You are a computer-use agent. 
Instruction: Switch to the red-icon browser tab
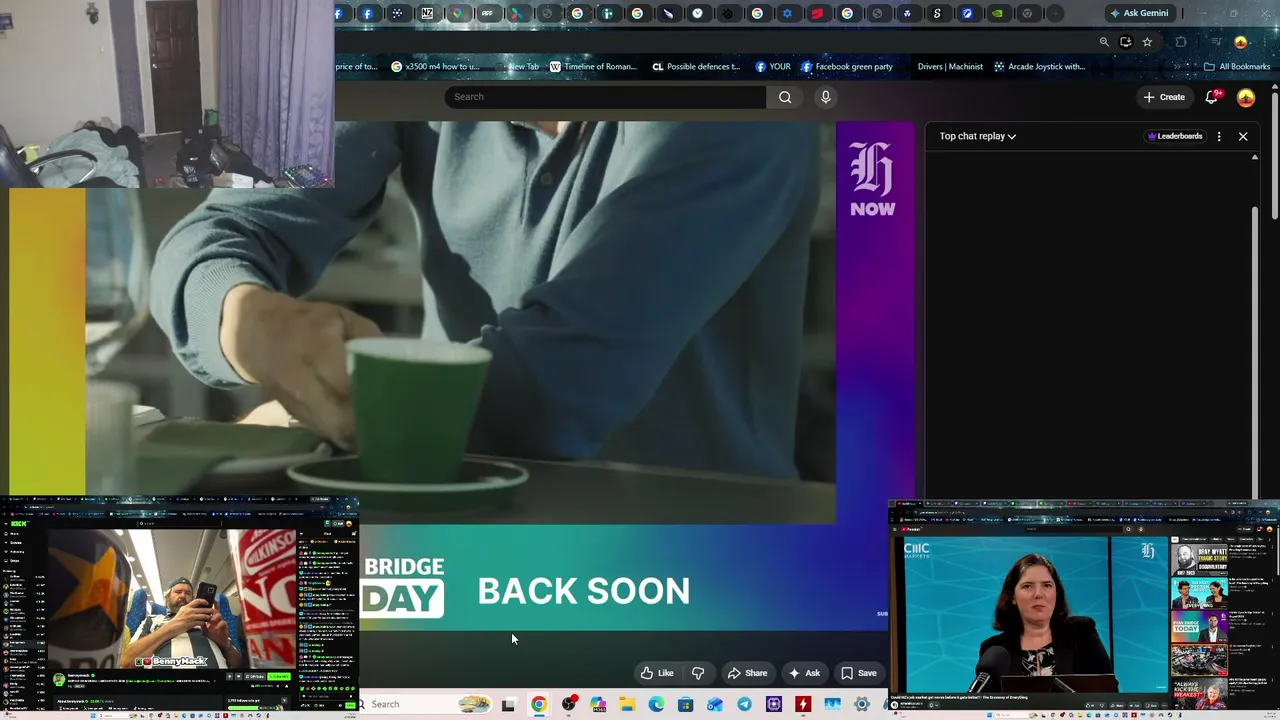817,13
